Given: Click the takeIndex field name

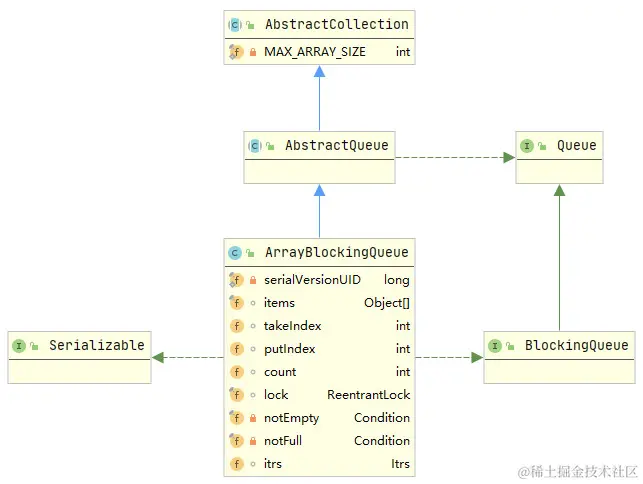Looking at the screenshot, I should (x=292, y=326).
